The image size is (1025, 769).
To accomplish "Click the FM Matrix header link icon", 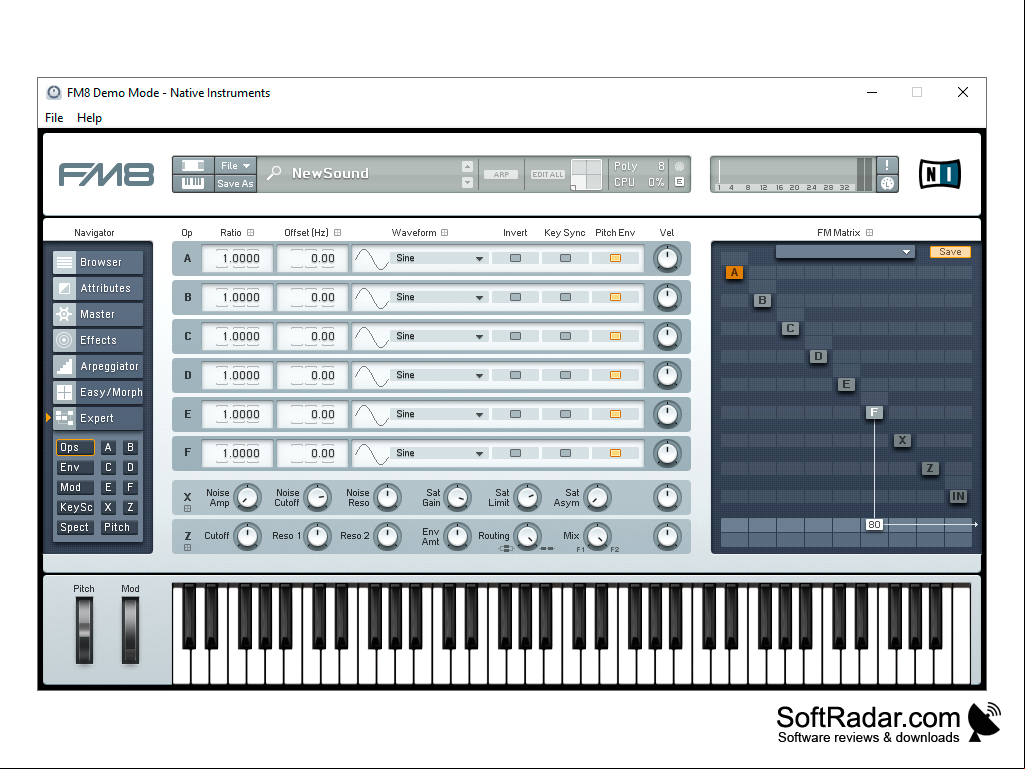I will [x=869, y=233].
